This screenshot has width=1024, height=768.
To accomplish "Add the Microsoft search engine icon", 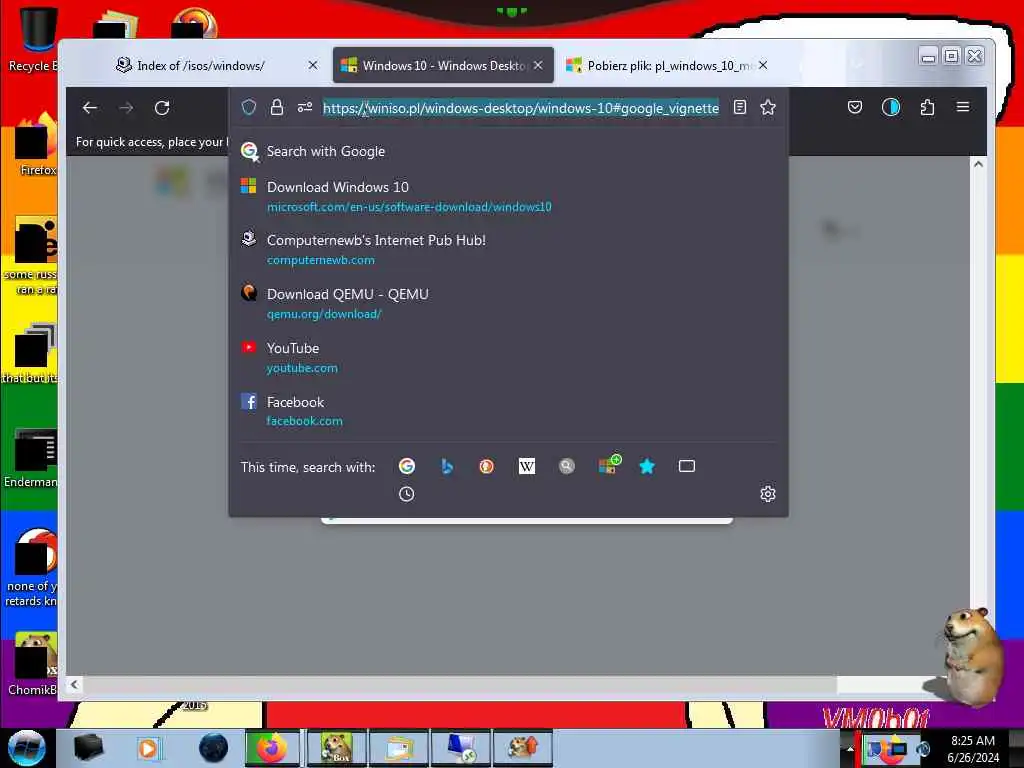I will pos(609,464).
